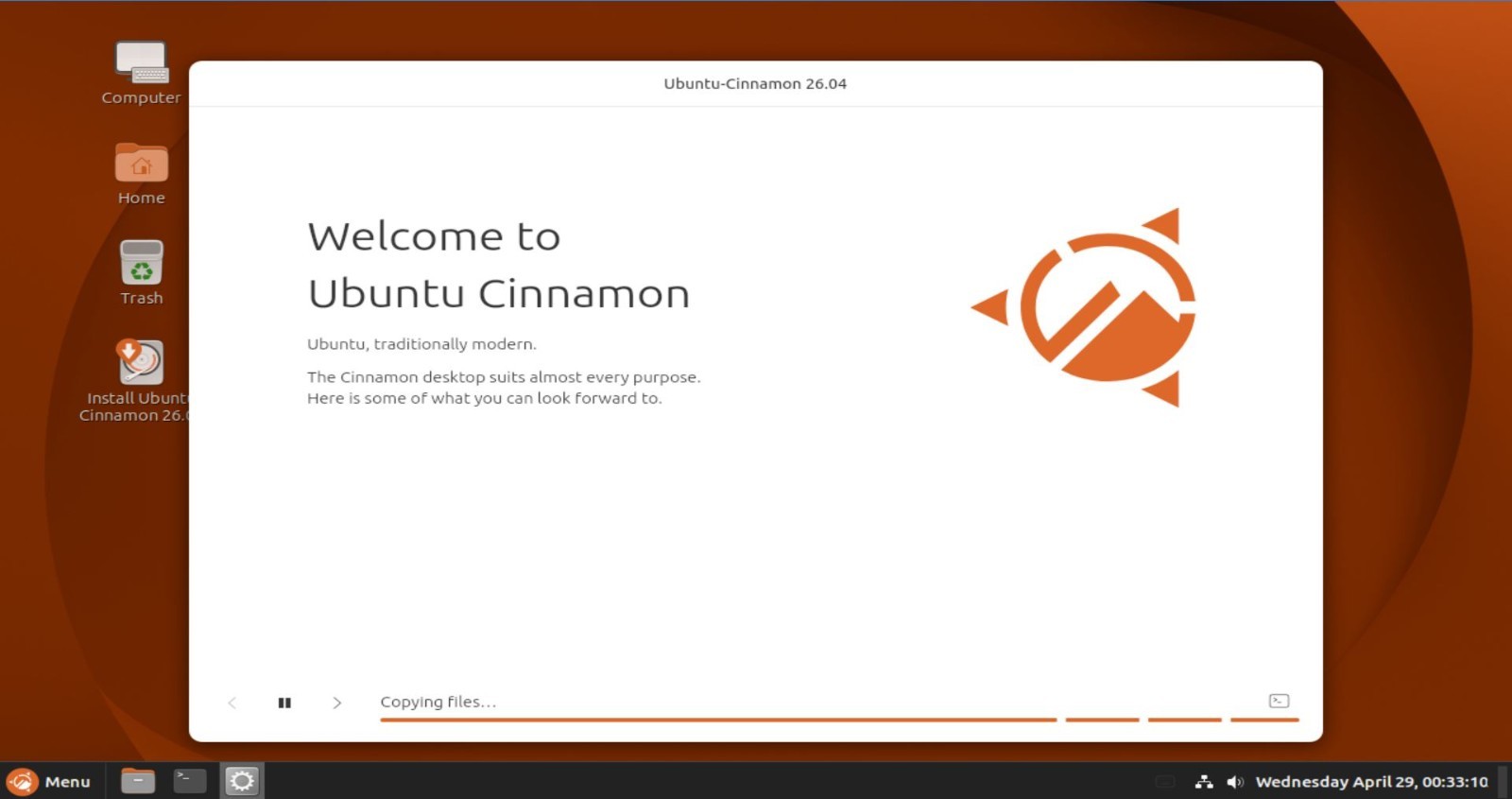Image resolution: width=1512 pixels, height=799 pixels.
Task: Click show desktop strip at panel end
Action: coord(1503,781)
